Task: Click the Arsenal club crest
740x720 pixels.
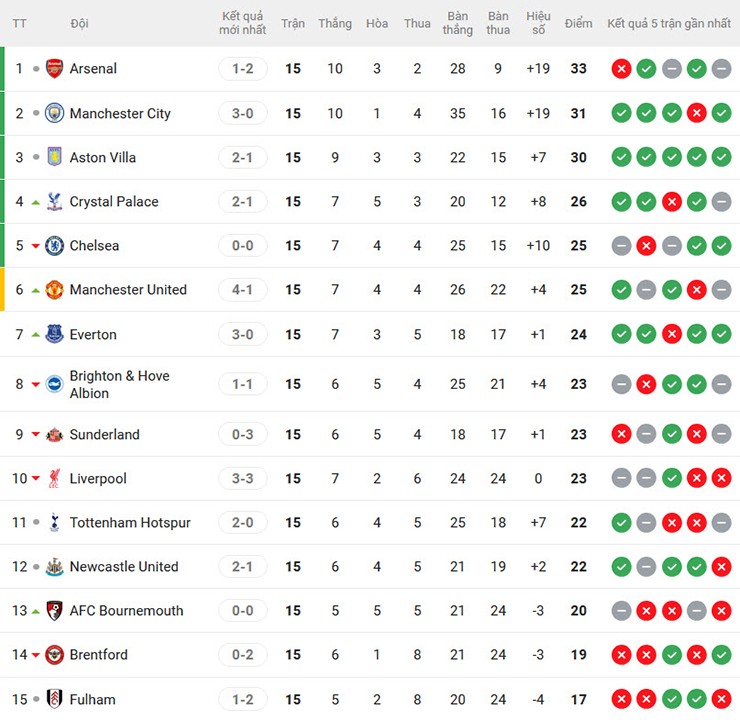Action: pos(54,69)
